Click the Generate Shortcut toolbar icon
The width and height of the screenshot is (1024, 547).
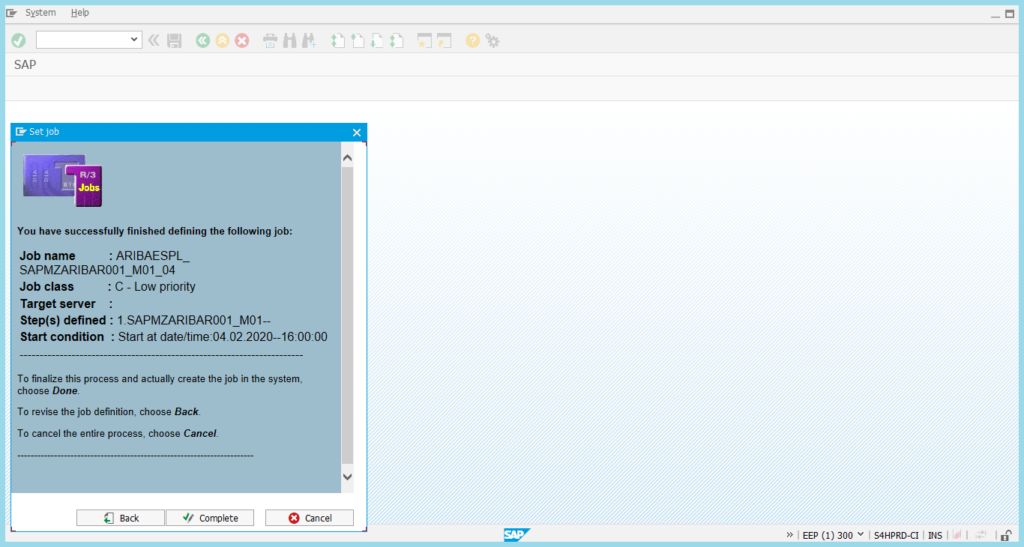pos(444,40)
